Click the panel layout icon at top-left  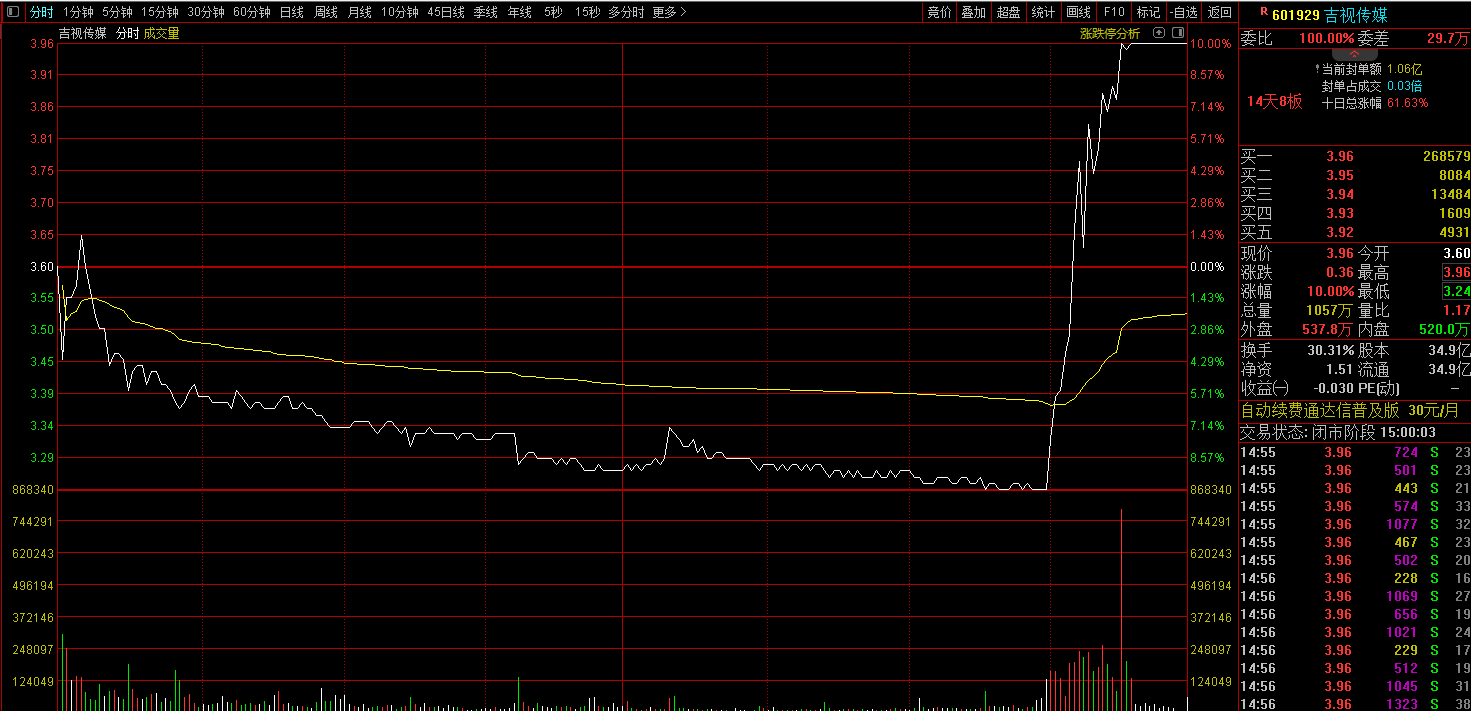click(x=11, y=12)
